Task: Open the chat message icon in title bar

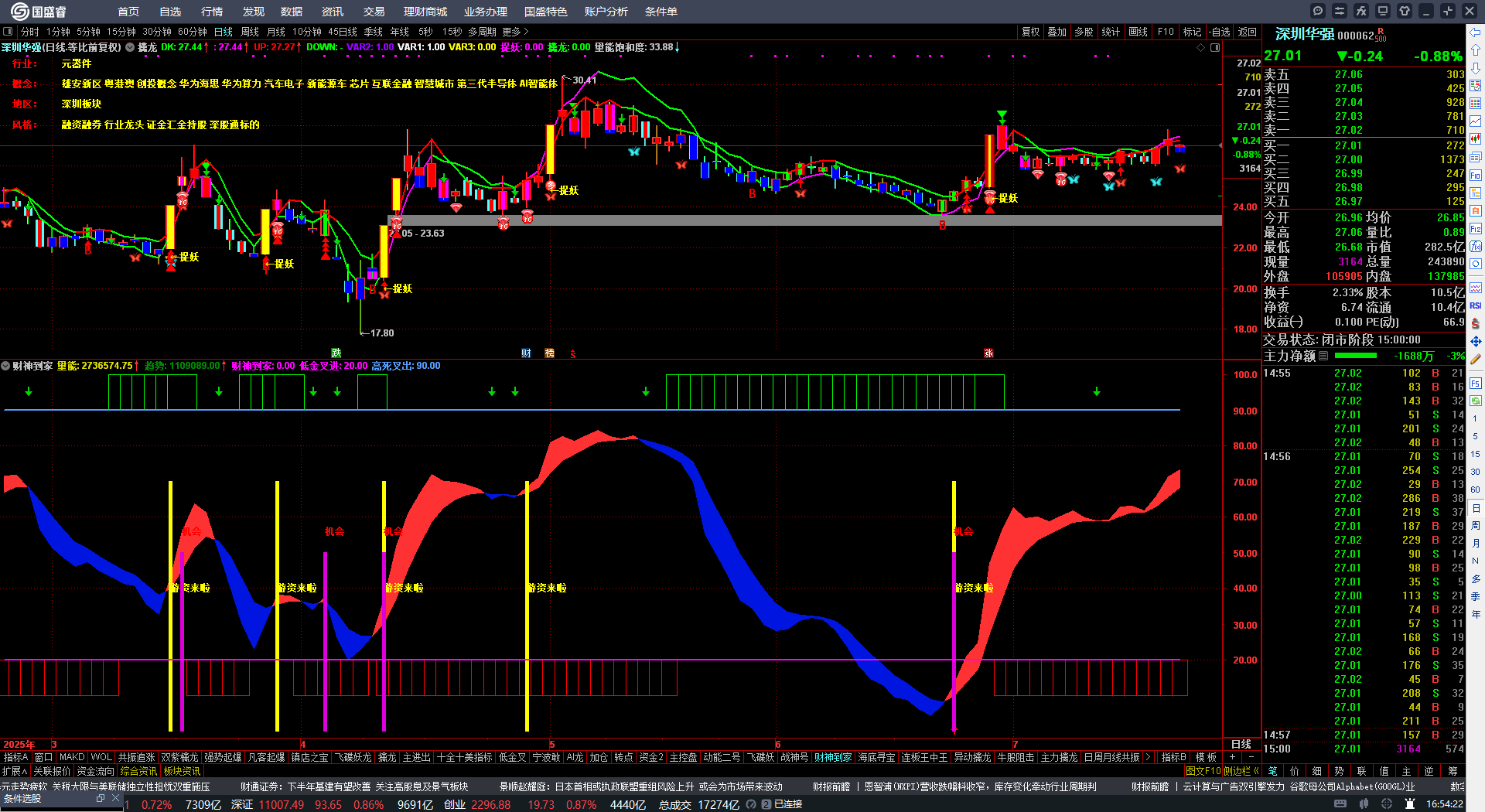Action: [x=1318, y=11]
